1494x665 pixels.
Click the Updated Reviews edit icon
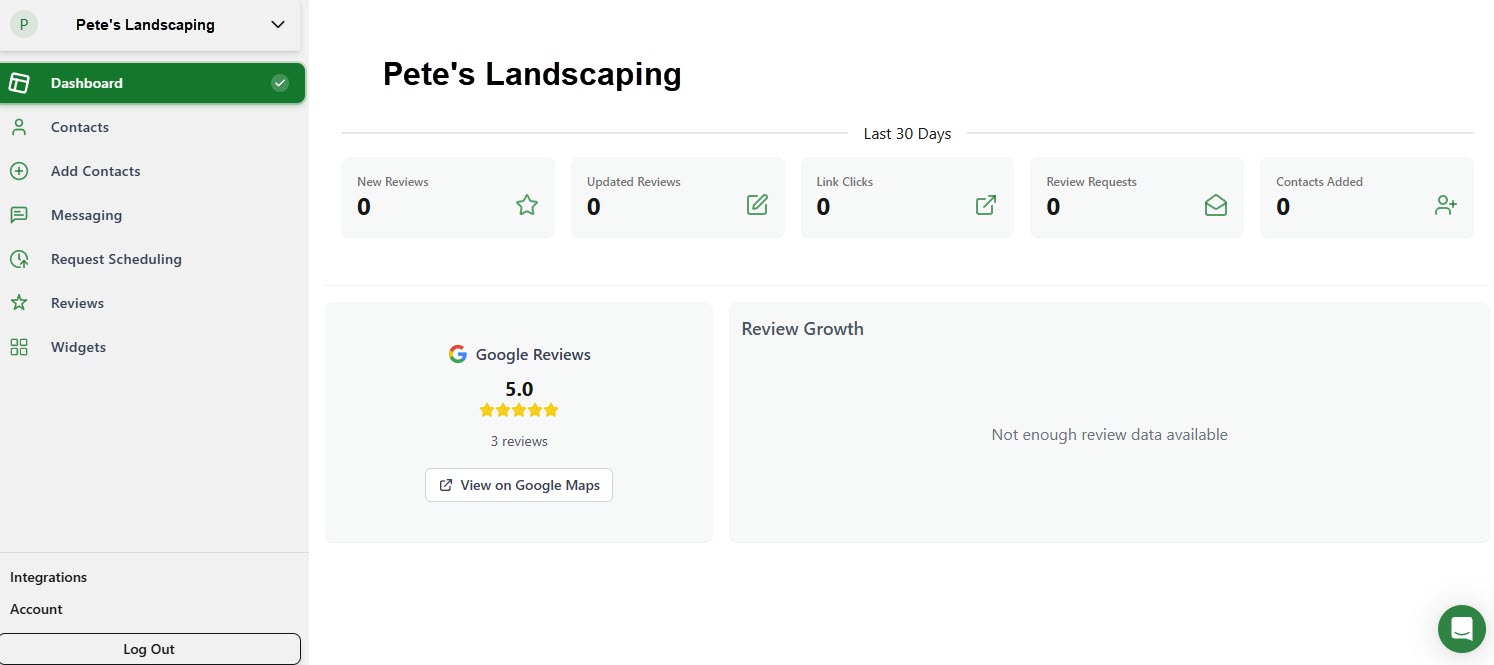click(x=757, y=205)
